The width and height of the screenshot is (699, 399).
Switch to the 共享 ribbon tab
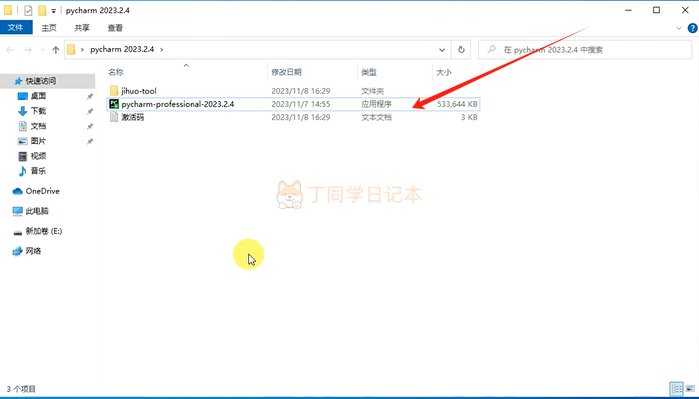point(82,28)
